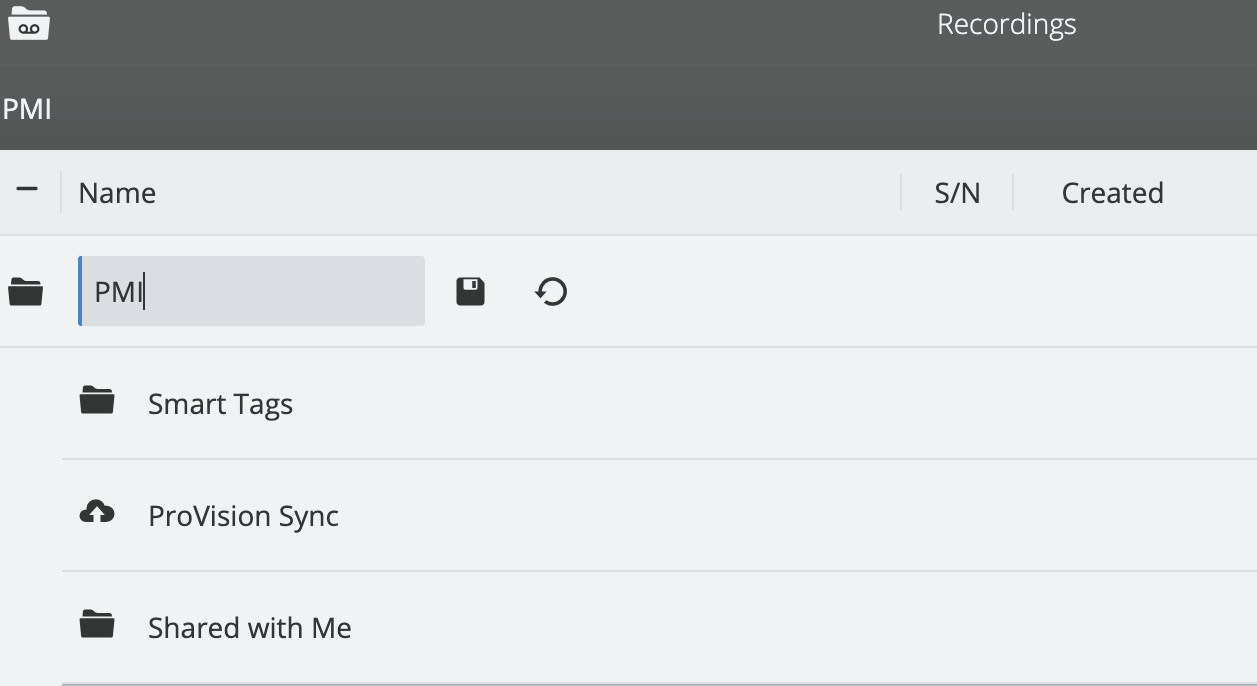
Task: Collapse all folders using the minus control
Action: (28, 190)
